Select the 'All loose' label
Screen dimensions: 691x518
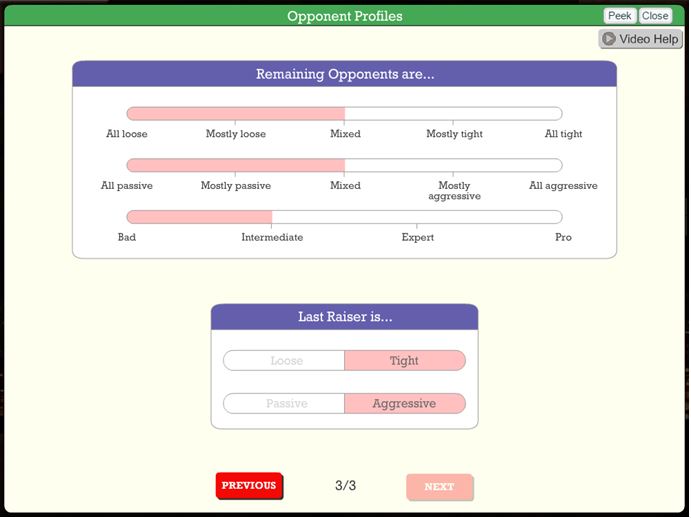[x=126, y=134]
